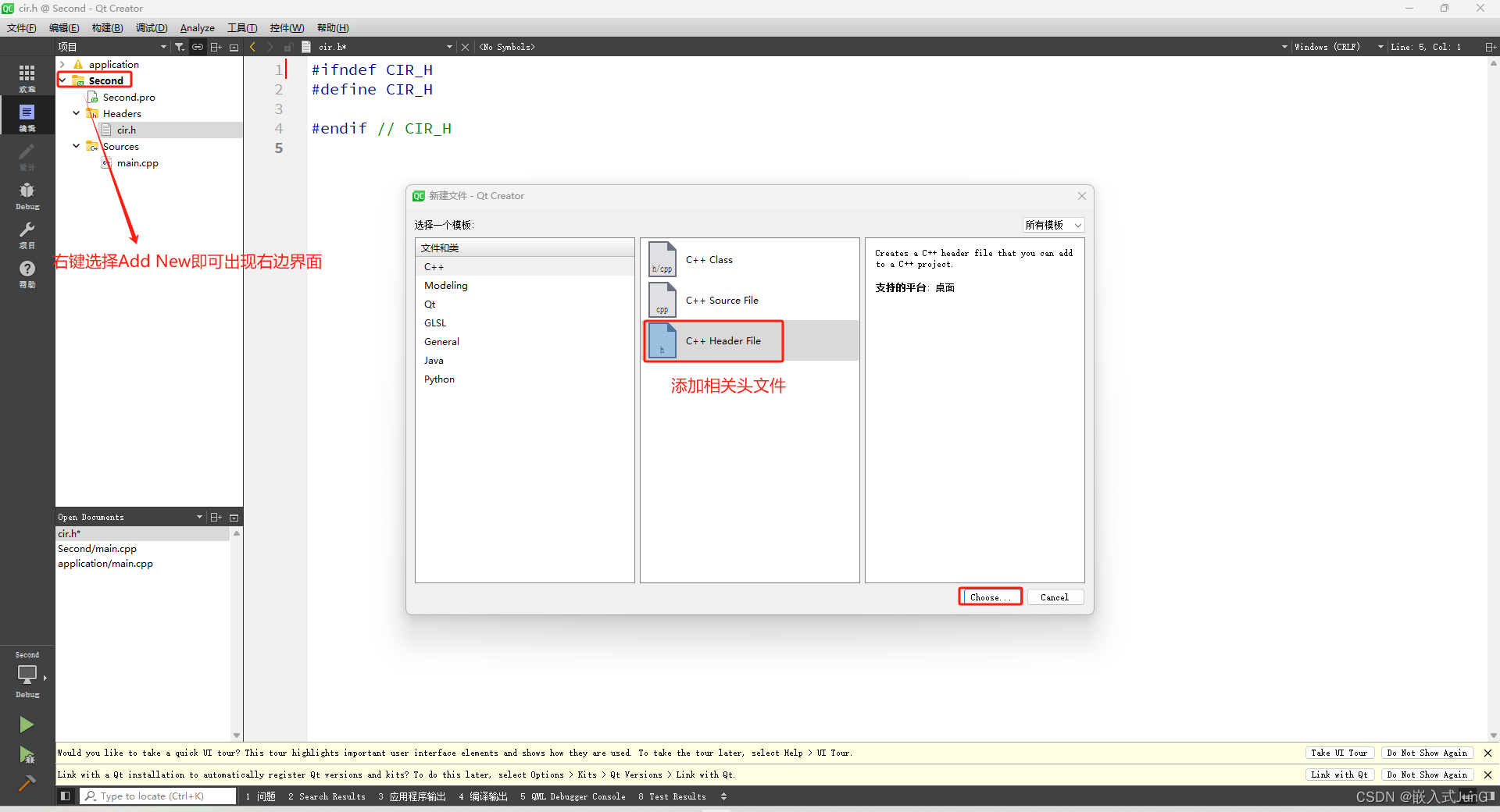Toggle synchronize with editor link icon
Image resolution: width=1500 pixels, height=812 pixels.
pos(198,47)
